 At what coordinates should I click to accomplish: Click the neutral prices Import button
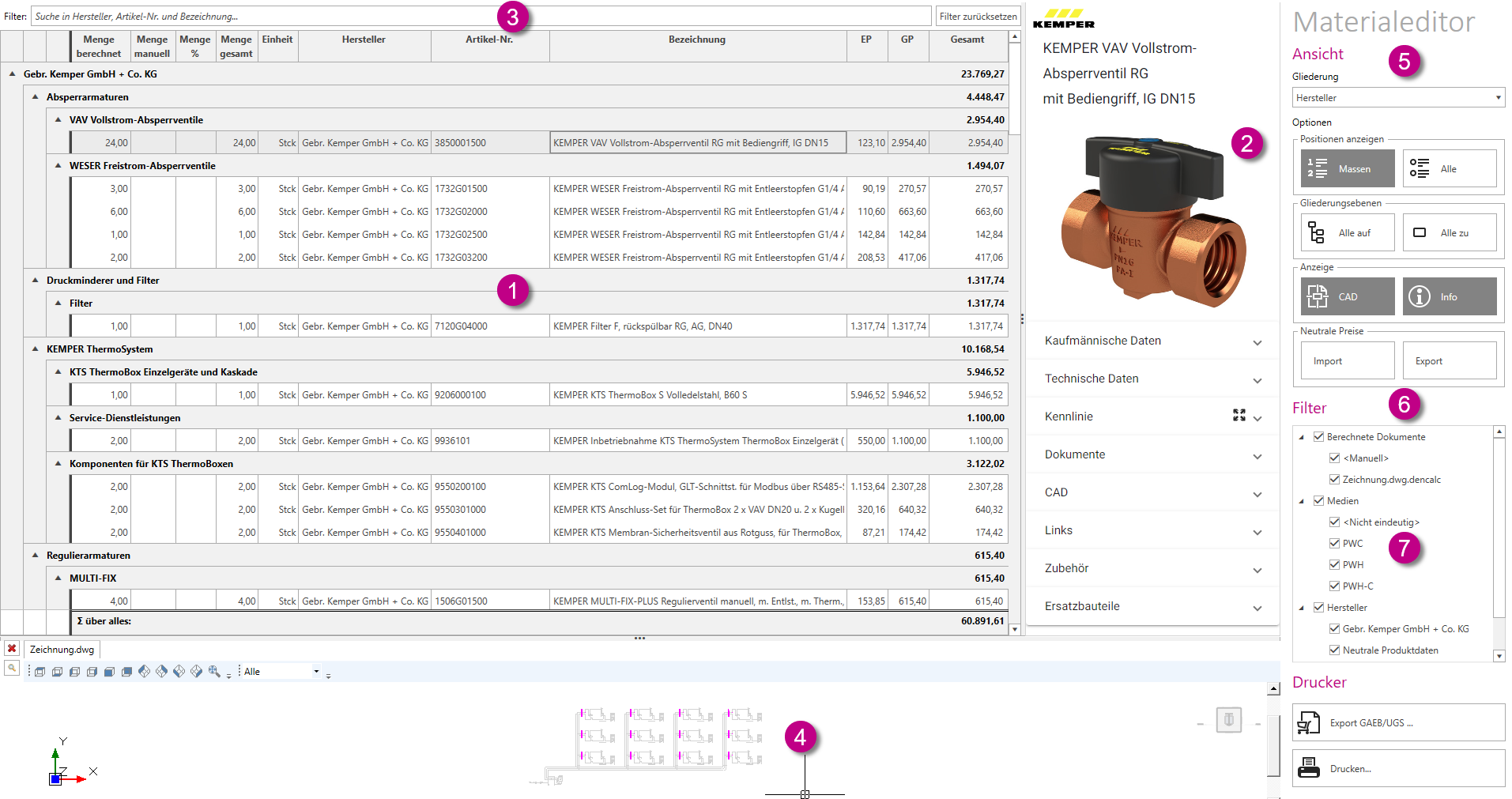[x=1348, y=360]
